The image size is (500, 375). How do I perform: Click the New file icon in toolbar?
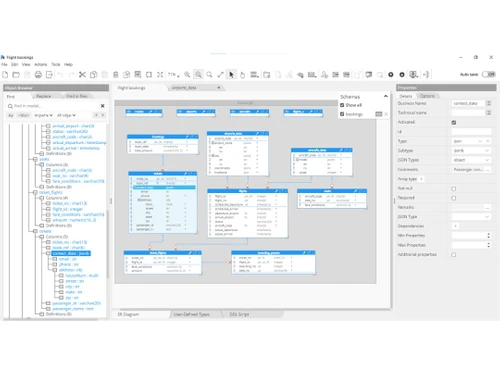point(5,75)
